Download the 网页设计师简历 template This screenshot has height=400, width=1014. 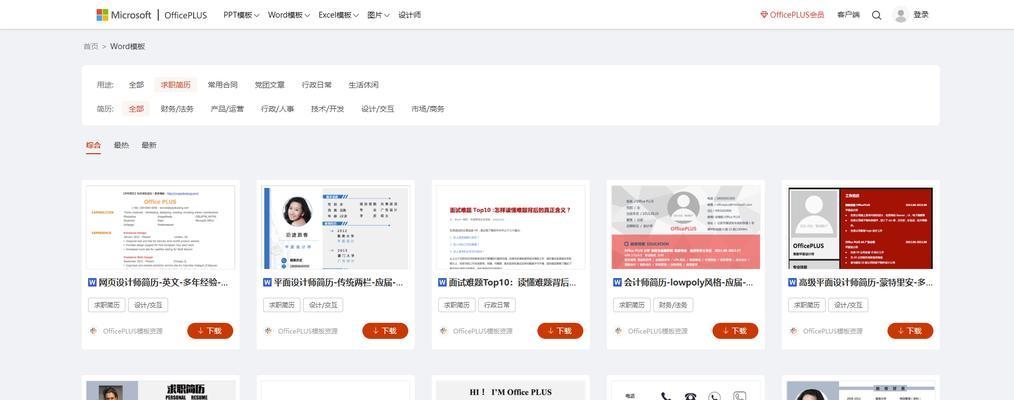pos(210,331)
